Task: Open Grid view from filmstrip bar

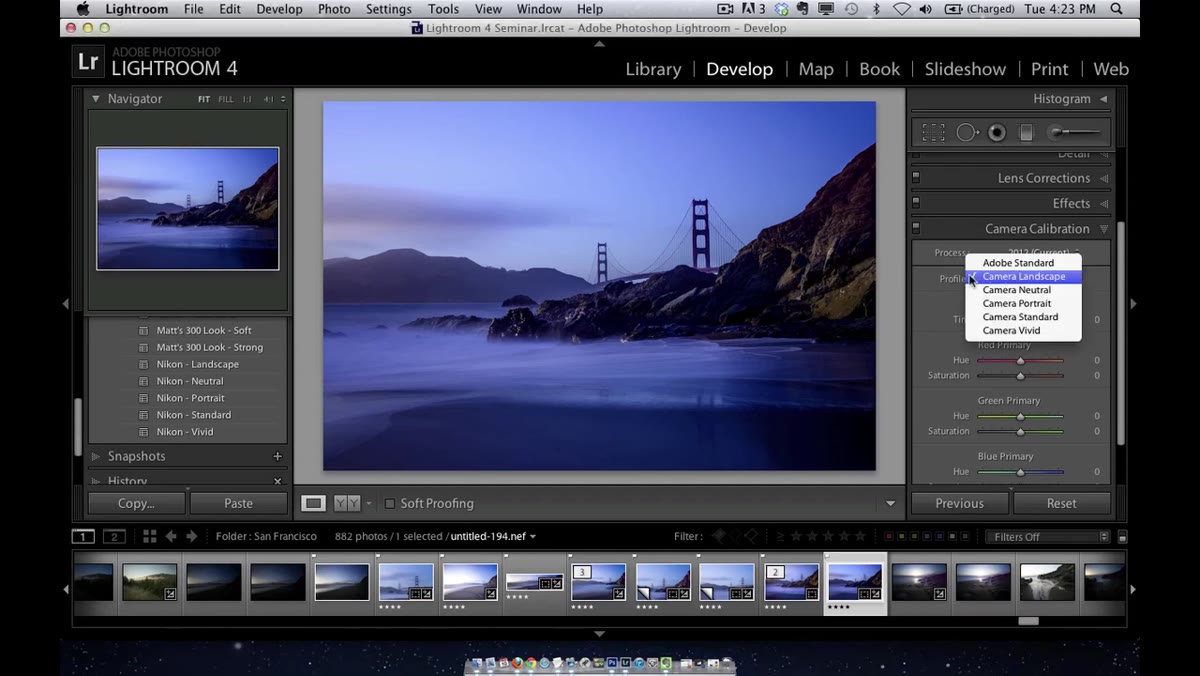Action: point(149,536)
